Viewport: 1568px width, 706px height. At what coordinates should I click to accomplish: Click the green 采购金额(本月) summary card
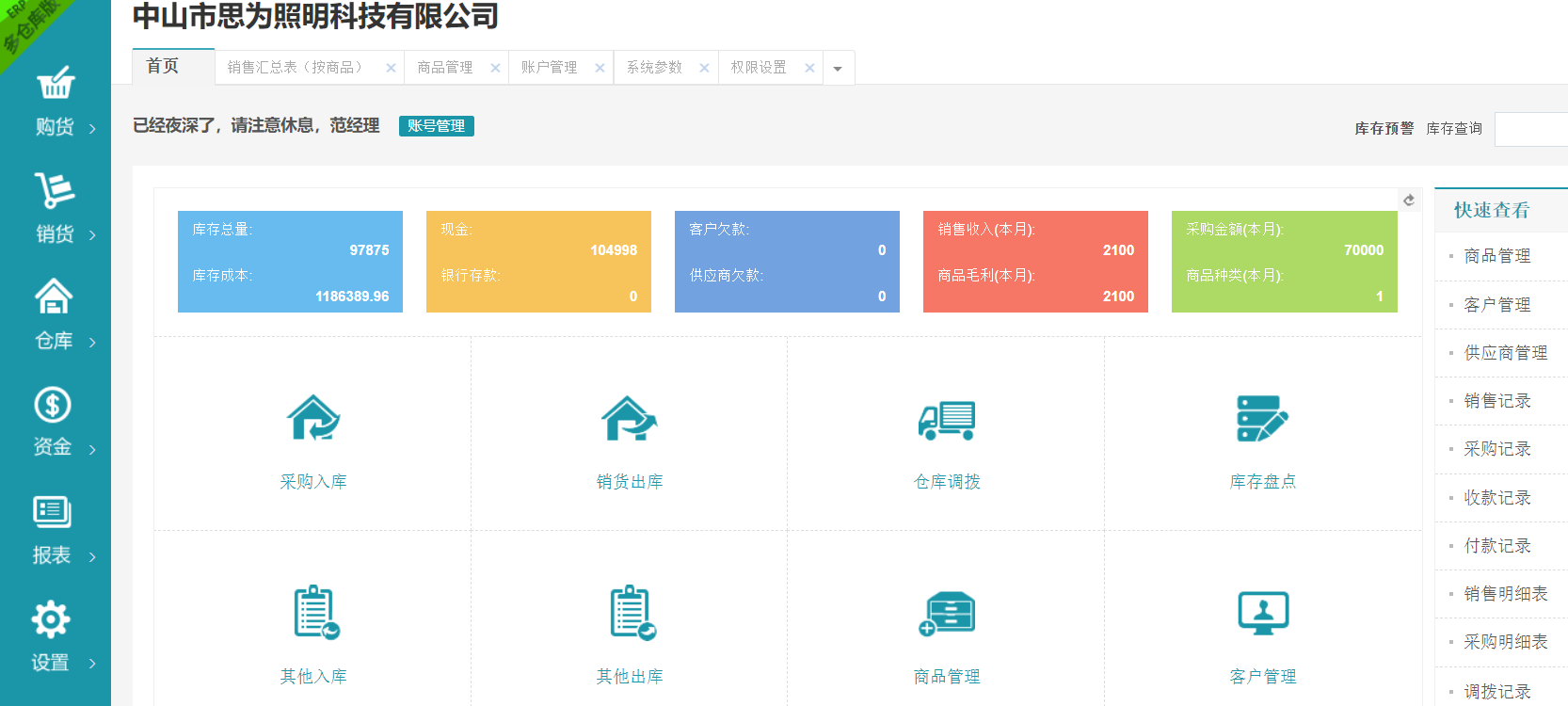[1285, 262]
